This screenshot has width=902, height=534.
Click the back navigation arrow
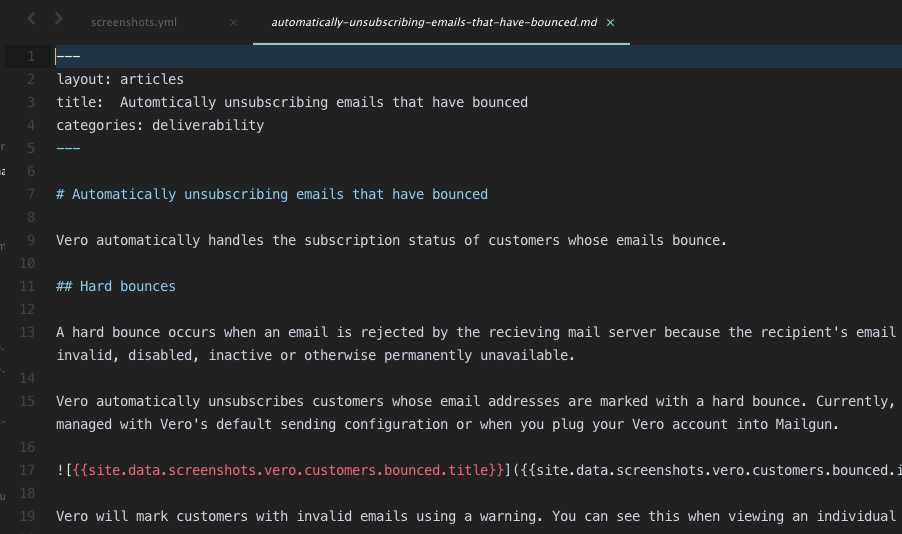click(x=33, y=19)
